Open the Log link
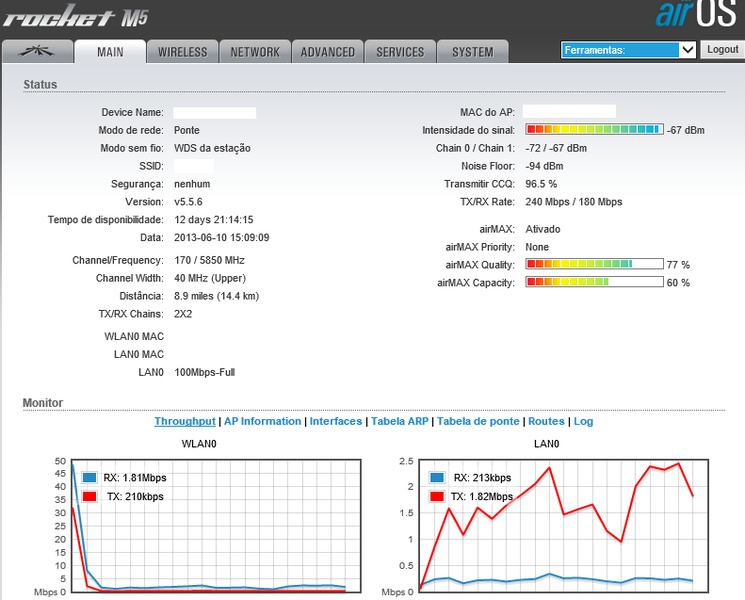Viewport: 745px width, 600px height. tap(583, 421)
